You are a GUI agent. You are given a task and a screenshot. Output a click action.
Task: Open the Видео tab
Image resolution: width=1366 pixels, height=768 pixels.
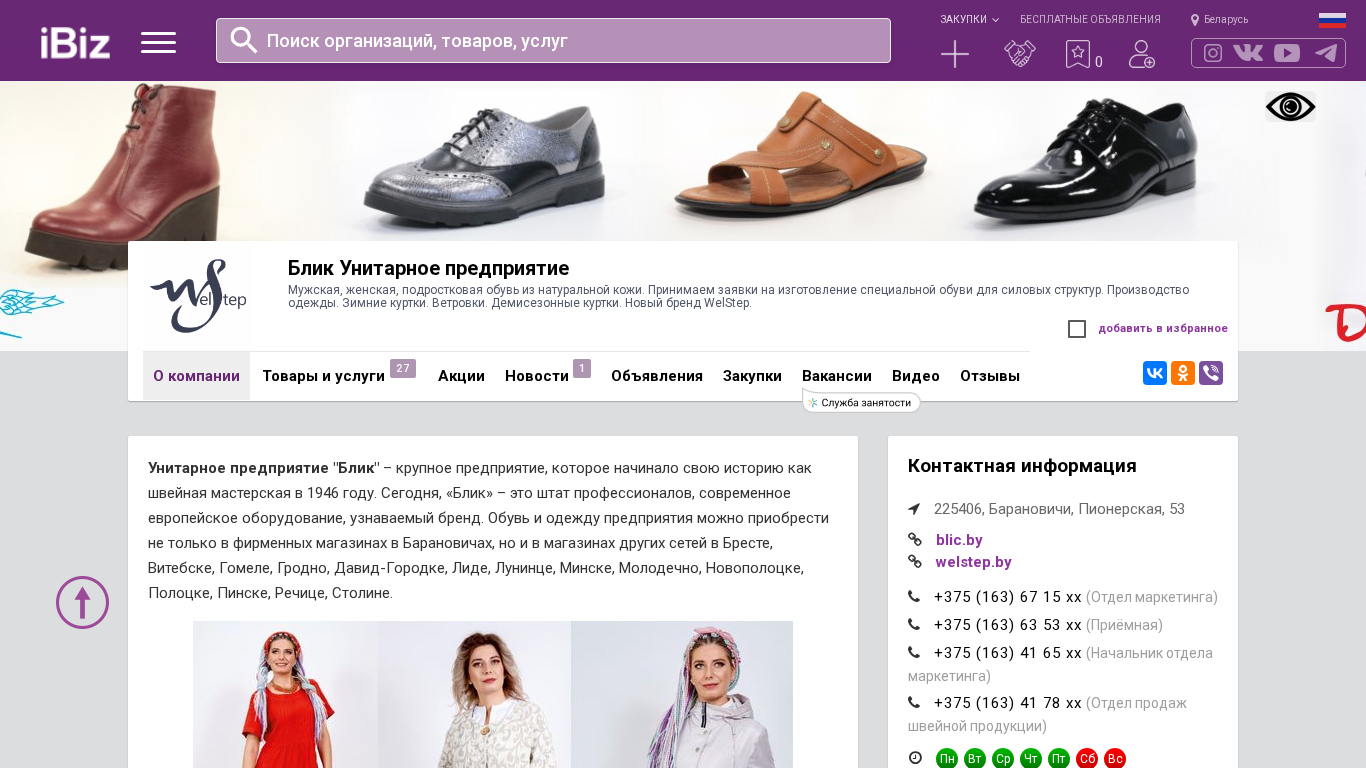[x=916, y=376]
